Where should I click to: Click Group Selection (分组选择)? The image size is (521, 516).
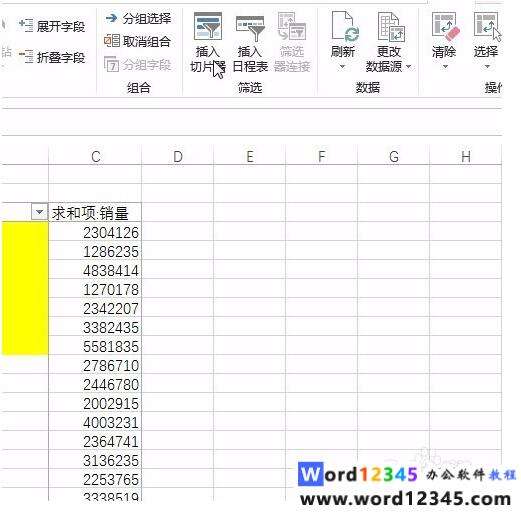(x=138, y=18)
